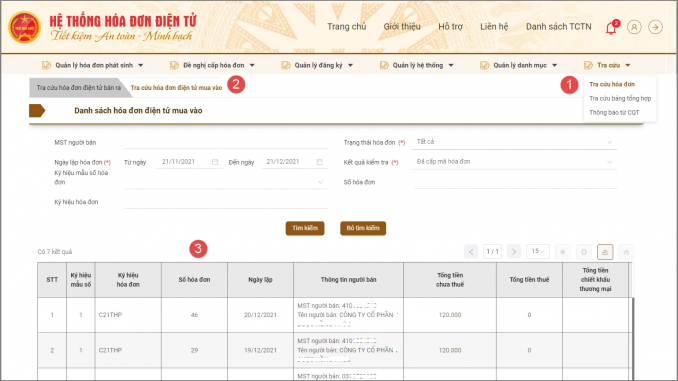Click the icon beside Quản lý đăng ký
The width and height of the screenshot is (678, 381).
(x=285, y=65)
